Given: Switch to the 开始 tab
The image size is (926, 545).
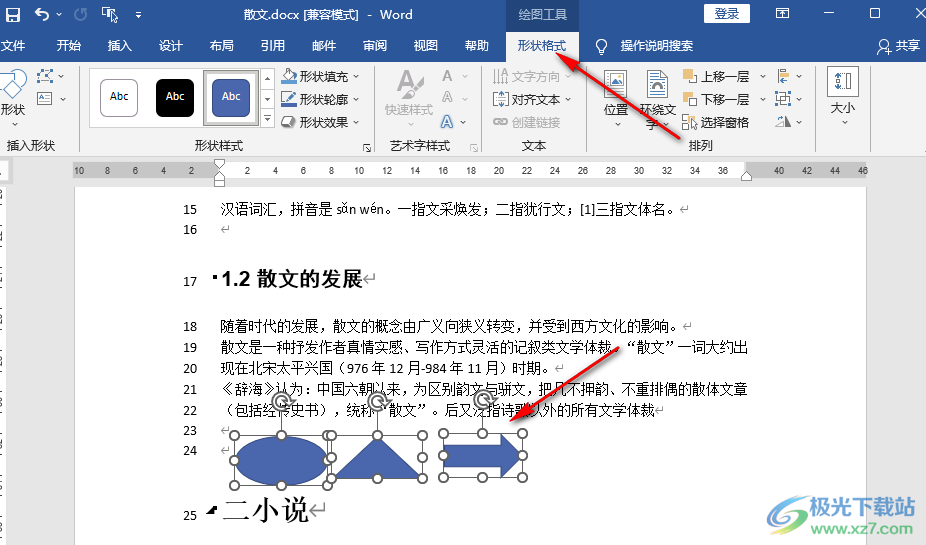Looking at the screenshot, I should coord(69,45).
